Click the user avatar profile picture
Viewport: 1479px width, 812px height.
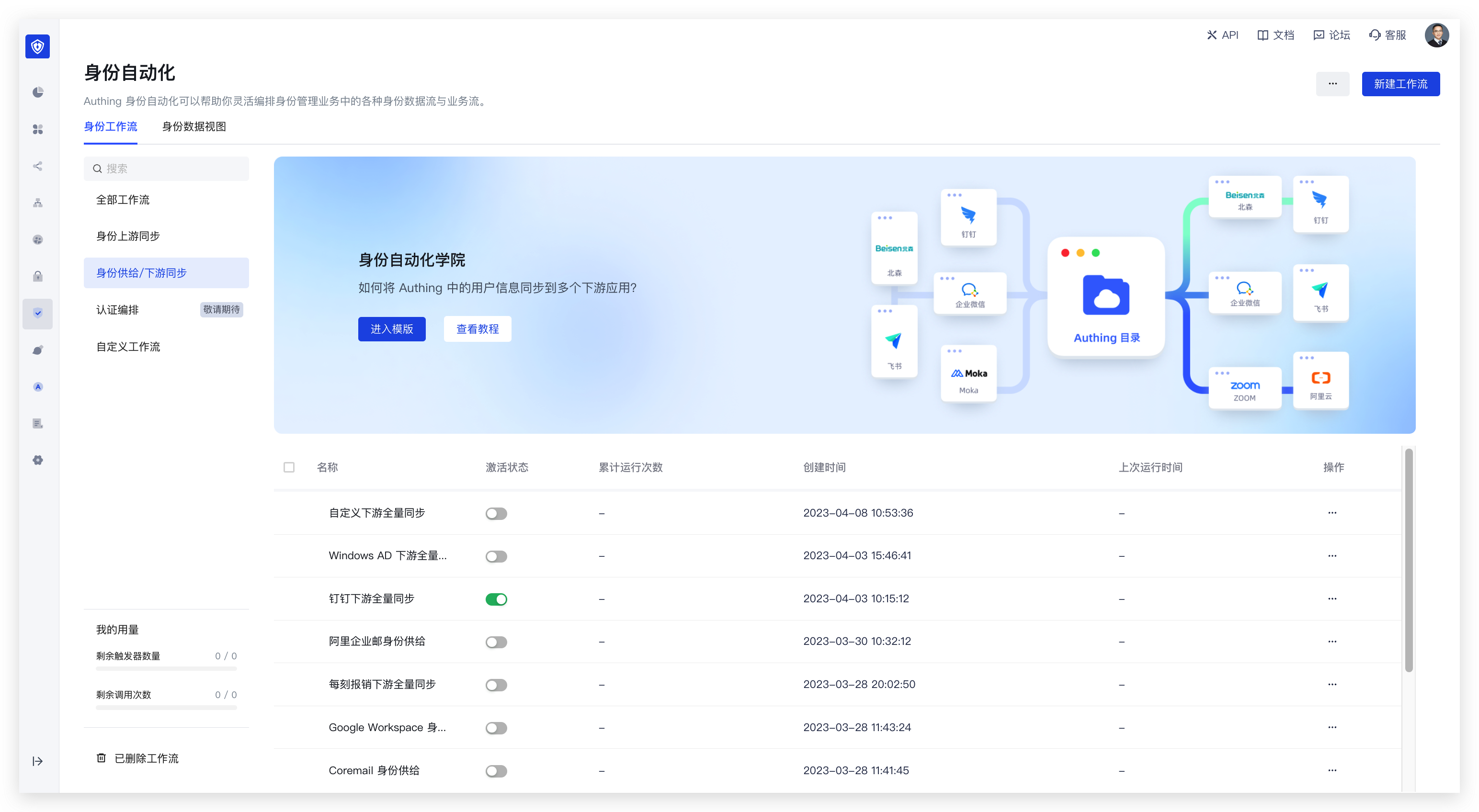pos(1436,35)
